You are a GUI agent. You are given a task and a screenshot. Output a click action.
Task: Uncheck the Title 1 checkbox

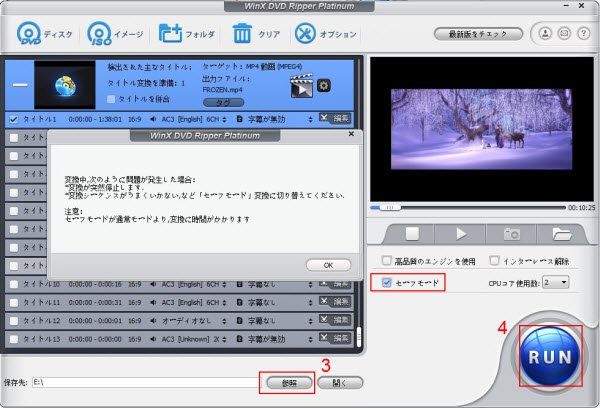coord(14,119)
